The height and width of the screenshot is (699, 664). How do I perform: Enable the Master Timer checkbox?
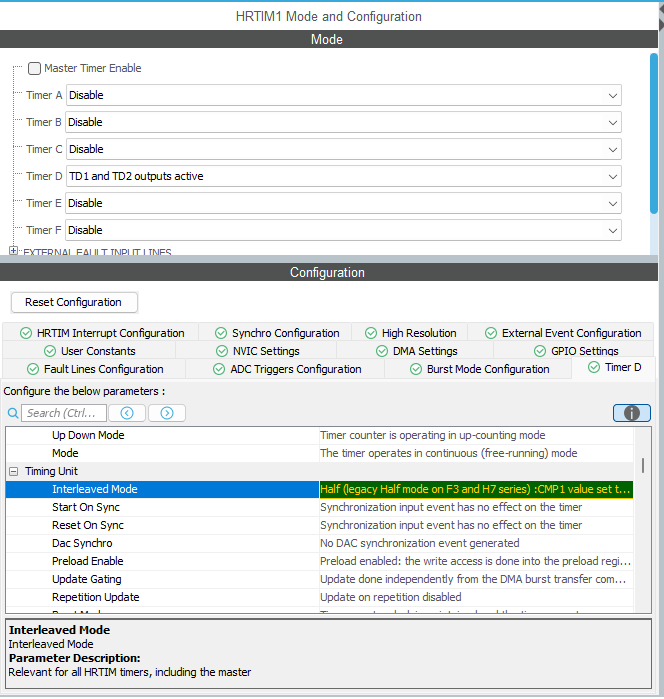click(34, 68)
